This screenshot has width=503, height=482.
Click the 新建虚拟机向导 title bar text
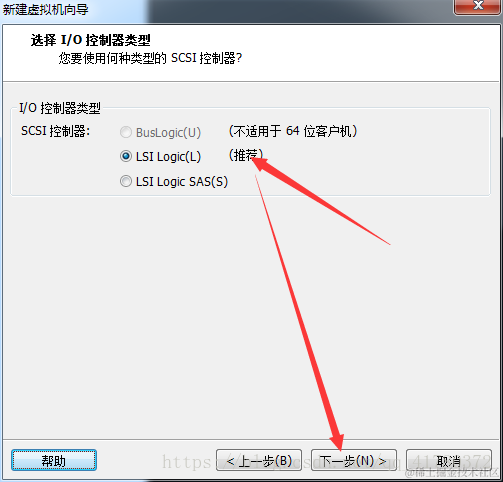click(45, 10)
